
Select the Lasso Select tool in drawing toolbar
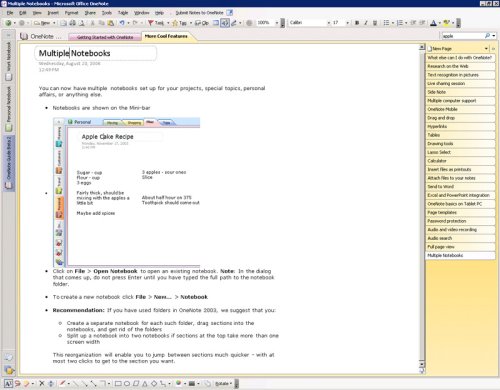point(17,383)
